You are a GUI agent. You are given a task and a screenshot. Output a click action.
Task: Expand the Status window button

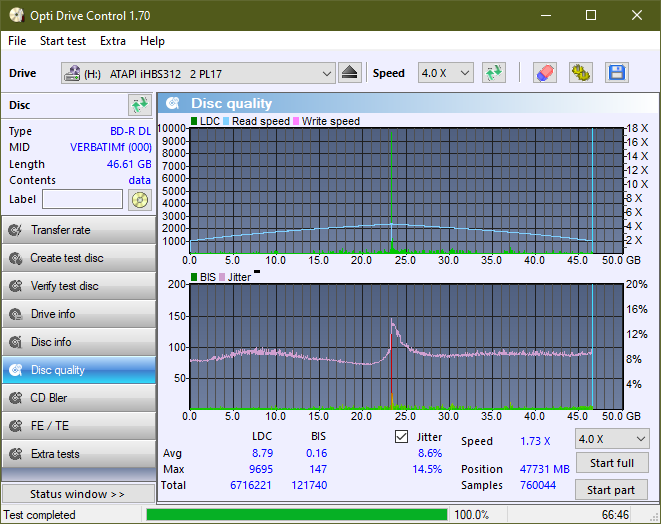(x=79, y=494)
